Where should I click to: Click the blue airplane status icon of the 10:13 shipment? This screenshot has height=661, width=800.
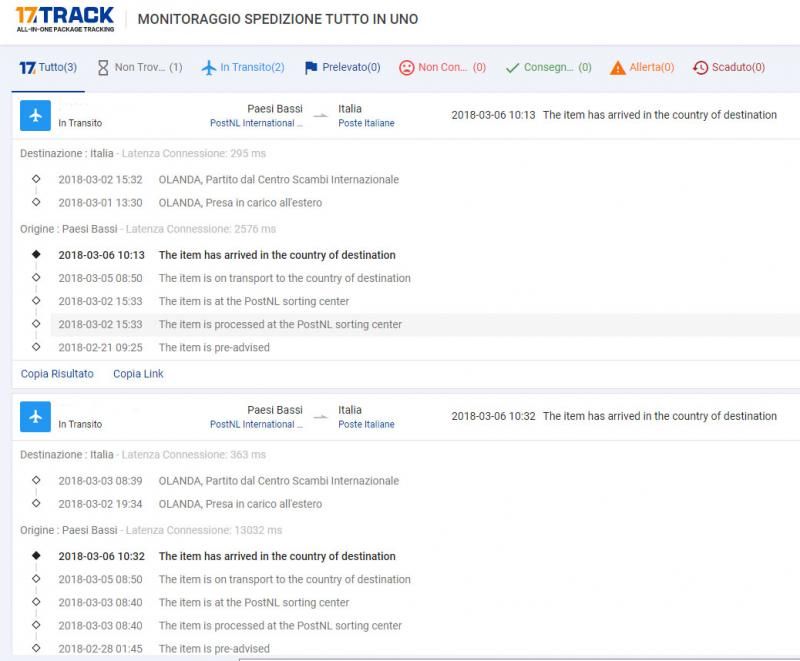pos(35,115)
